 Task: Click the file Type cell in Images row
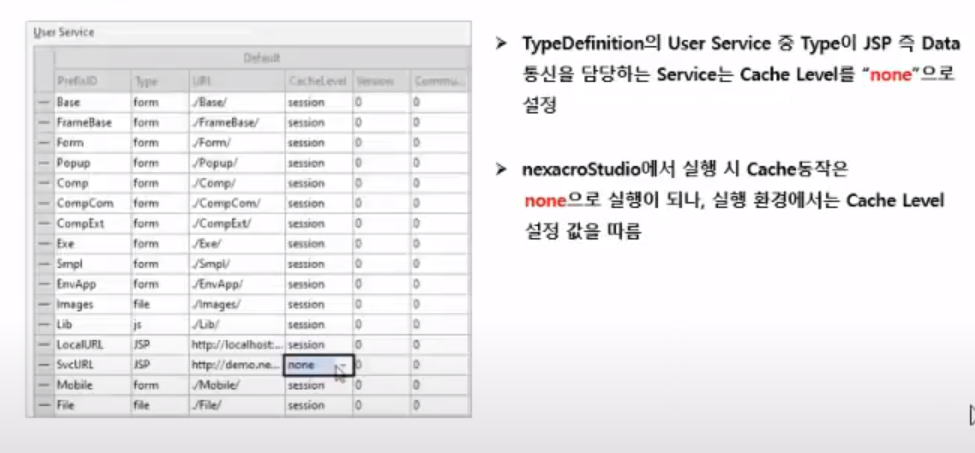pos(160,304)
